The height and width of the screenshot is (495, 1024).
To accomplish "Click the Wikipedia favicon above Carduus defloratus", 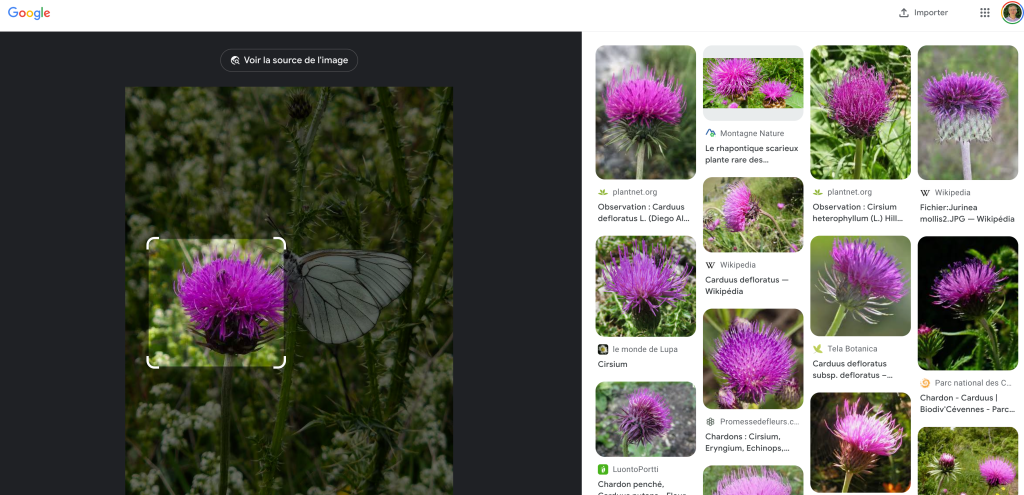I will 710,265.
